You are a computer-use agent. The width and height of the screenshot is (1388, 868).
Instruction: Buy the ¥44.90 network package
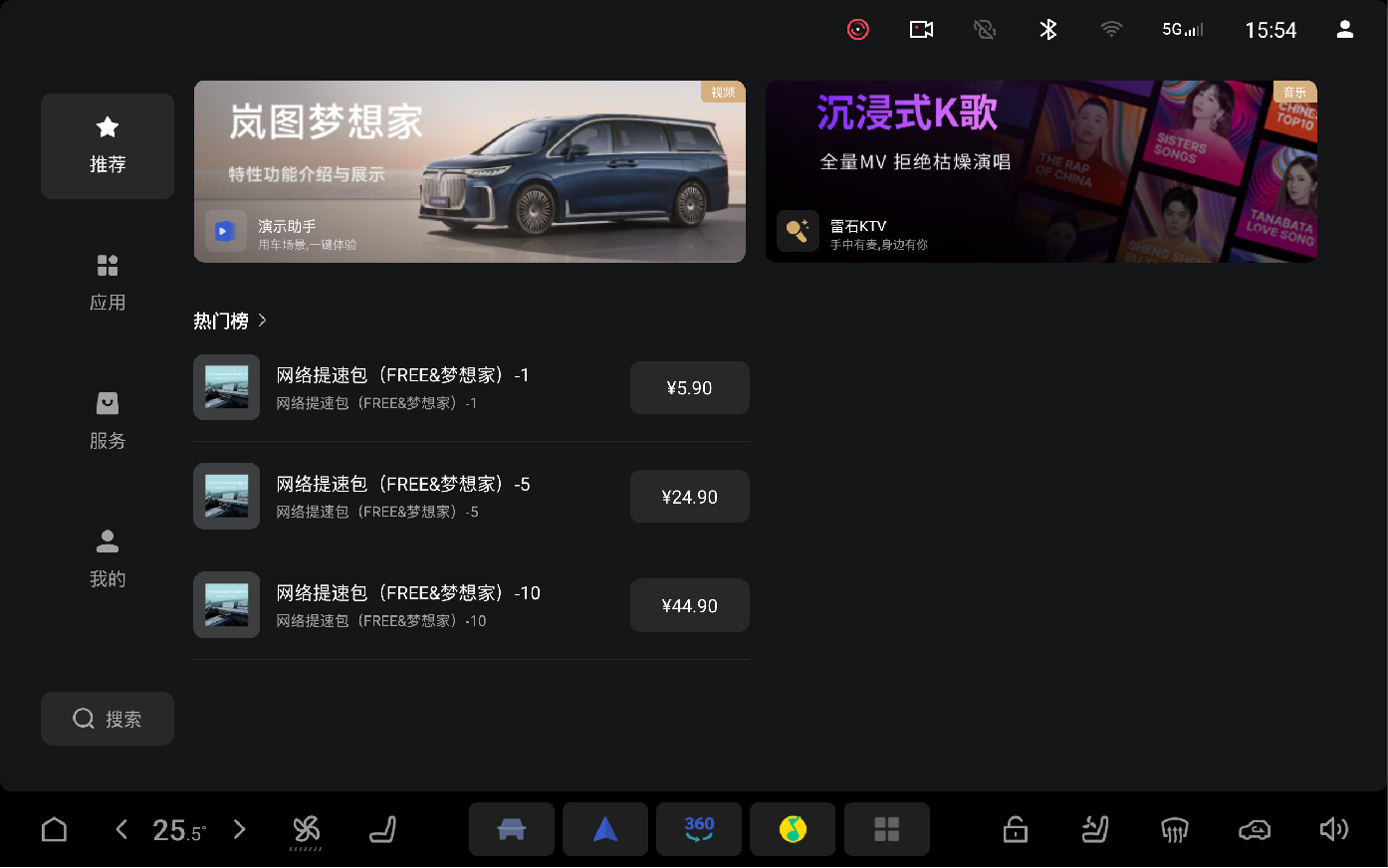coord(690,605)
